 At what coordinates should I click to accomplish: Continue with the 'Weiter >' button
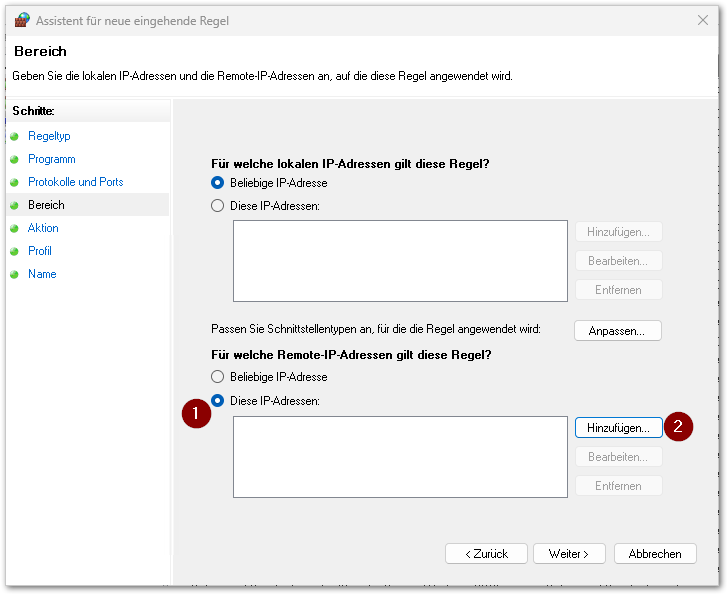coord(569,553)
